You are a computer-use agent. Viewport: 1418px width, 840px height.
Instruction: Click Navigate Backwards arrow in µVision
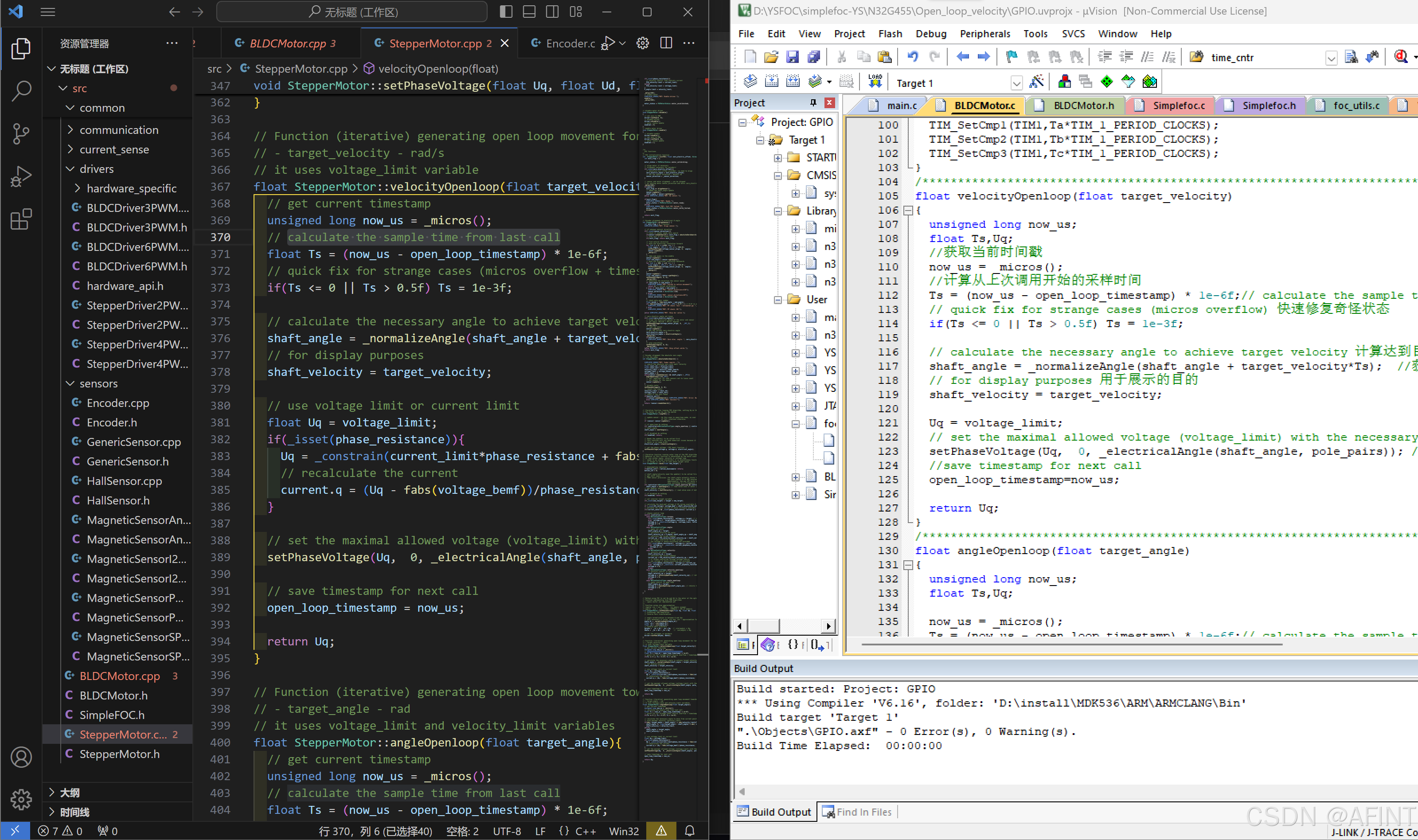pyautogui.click(x=962, y=57)
